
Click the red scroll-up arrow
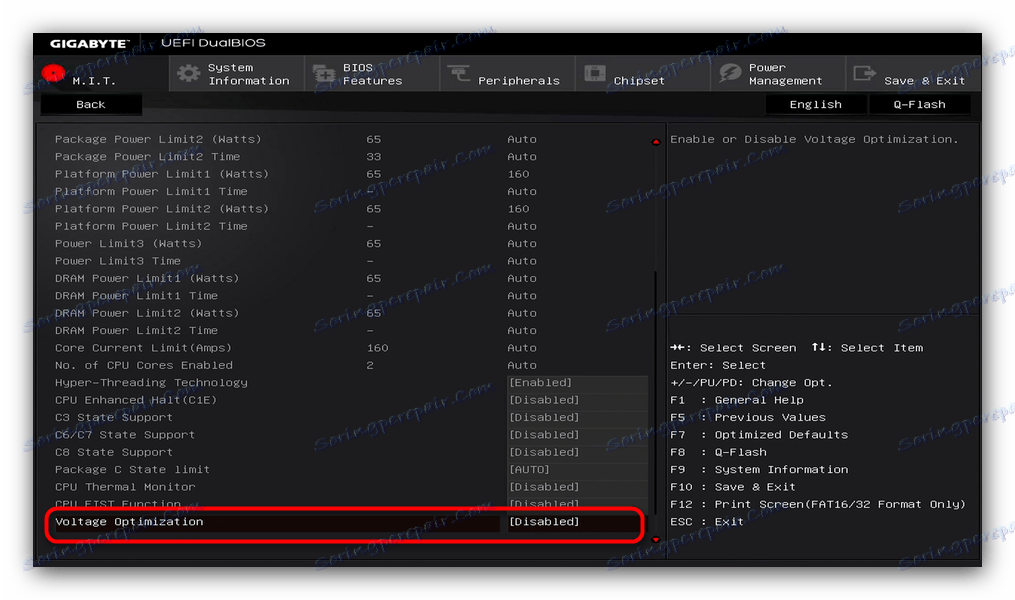[656, 142]
